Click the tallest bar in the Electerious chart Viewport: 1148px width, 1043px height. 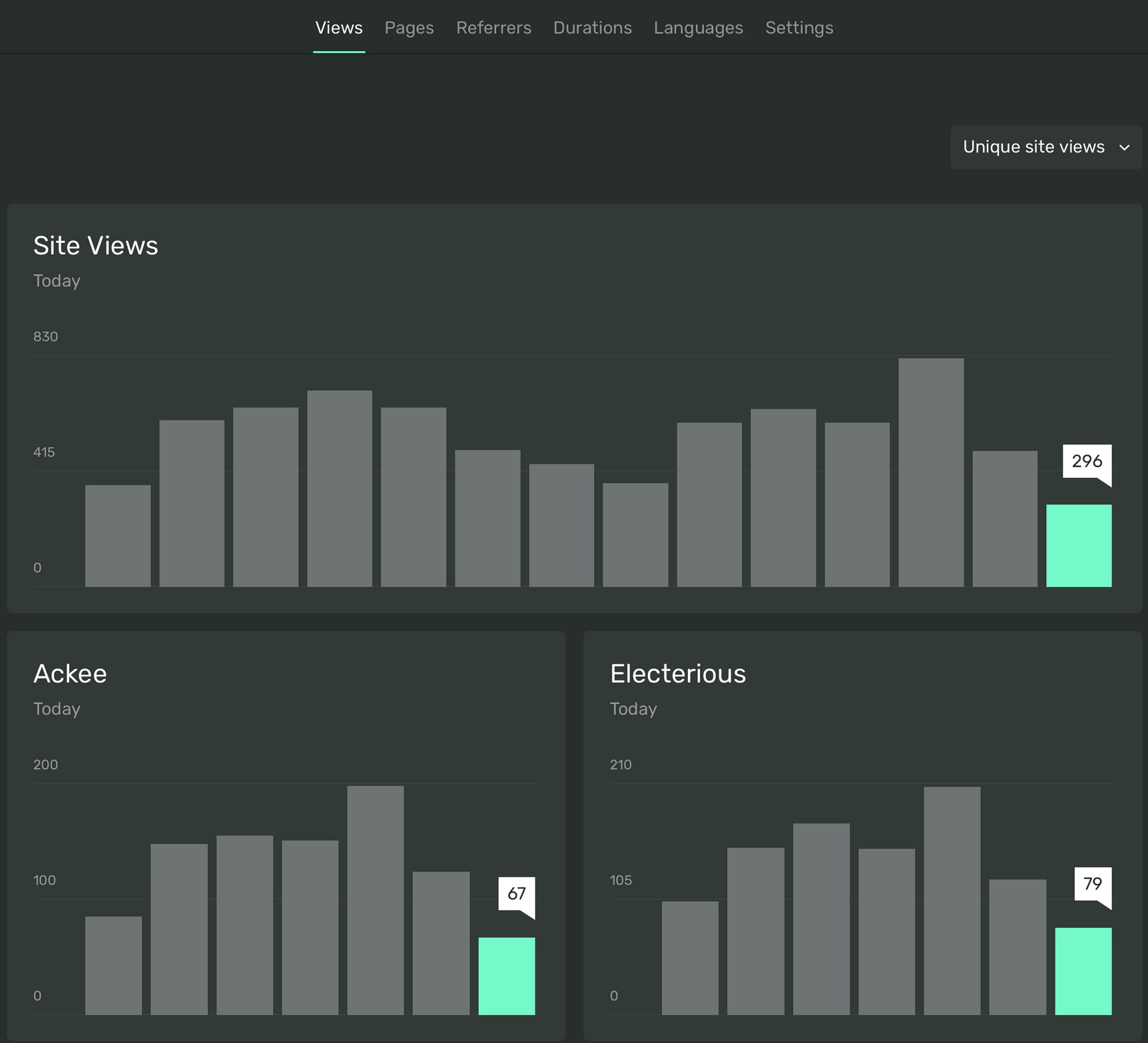(x=952, y=899)
